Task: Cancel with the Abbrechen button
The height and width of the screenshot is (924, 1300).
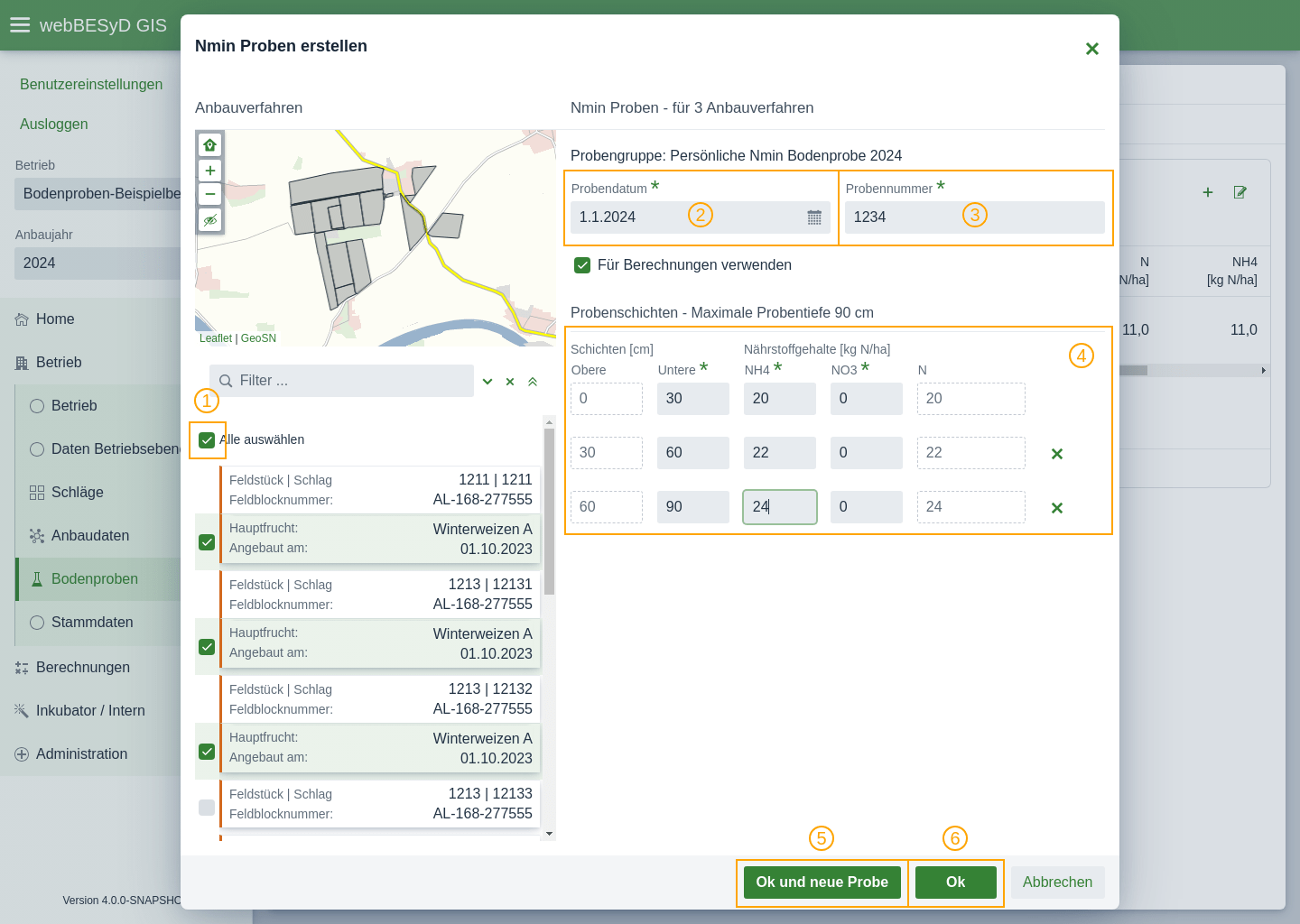Action: tap(1058, 882)
